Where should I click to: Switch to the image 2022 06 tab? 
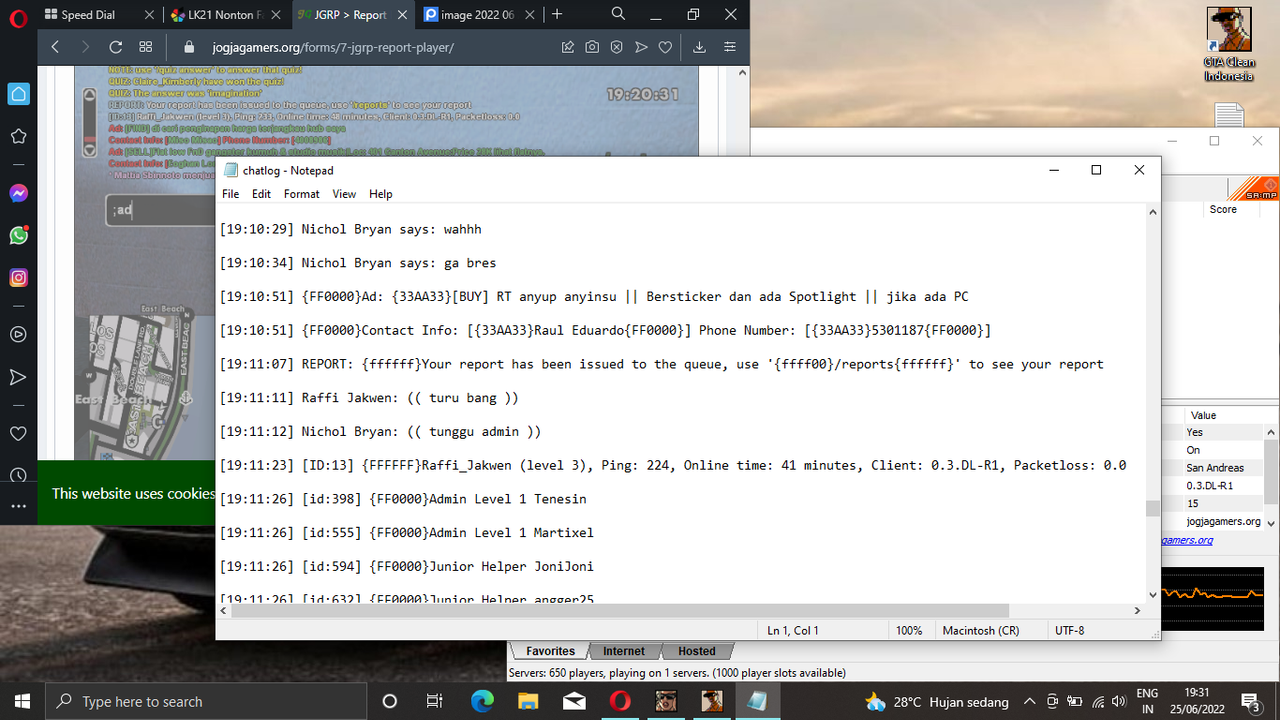[x=479, y=15]
